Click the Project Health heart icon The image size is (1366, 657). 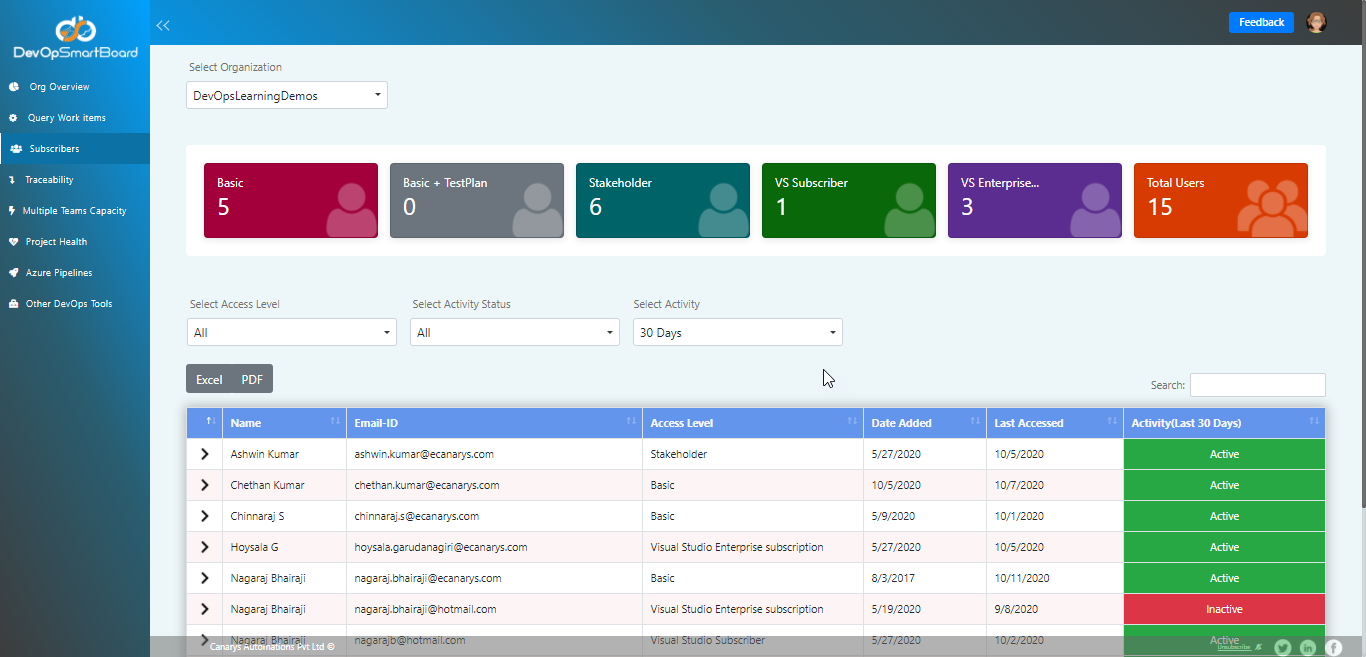(x=14, y=242)
